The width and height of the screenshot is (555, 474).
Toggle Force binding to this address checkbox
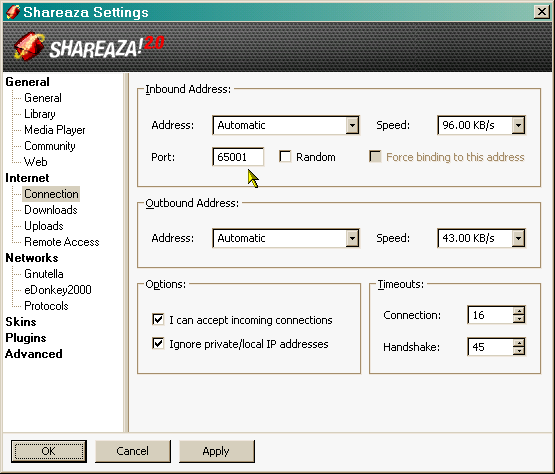375,156
